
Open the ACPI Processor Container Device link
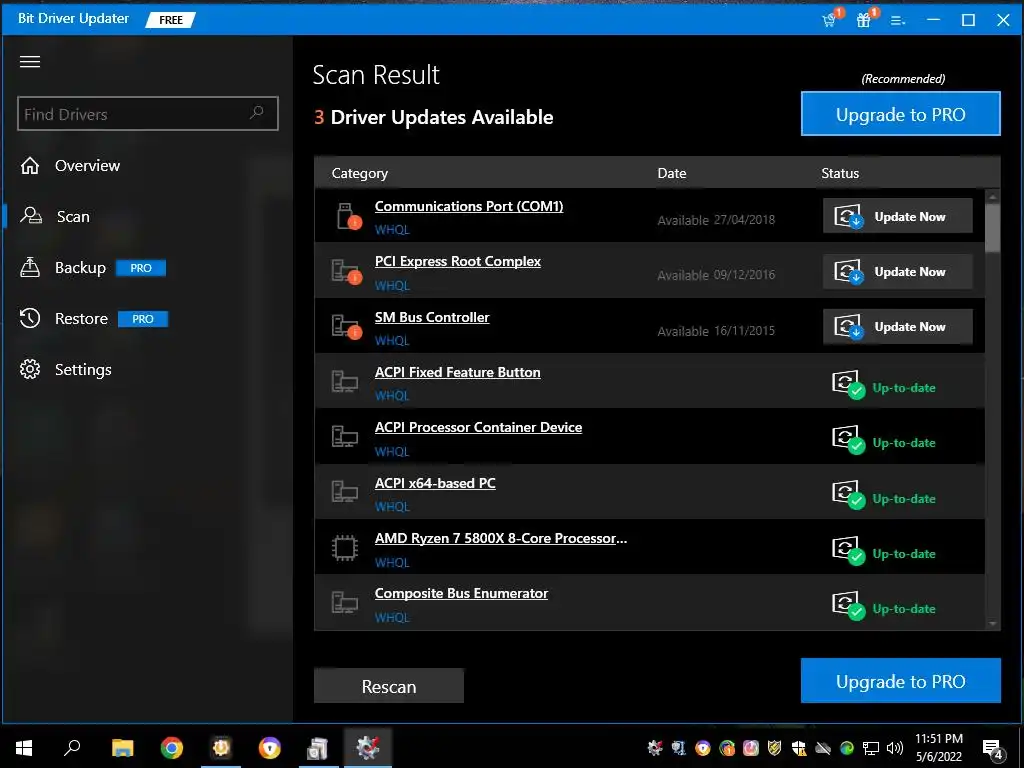click(478, 427)
